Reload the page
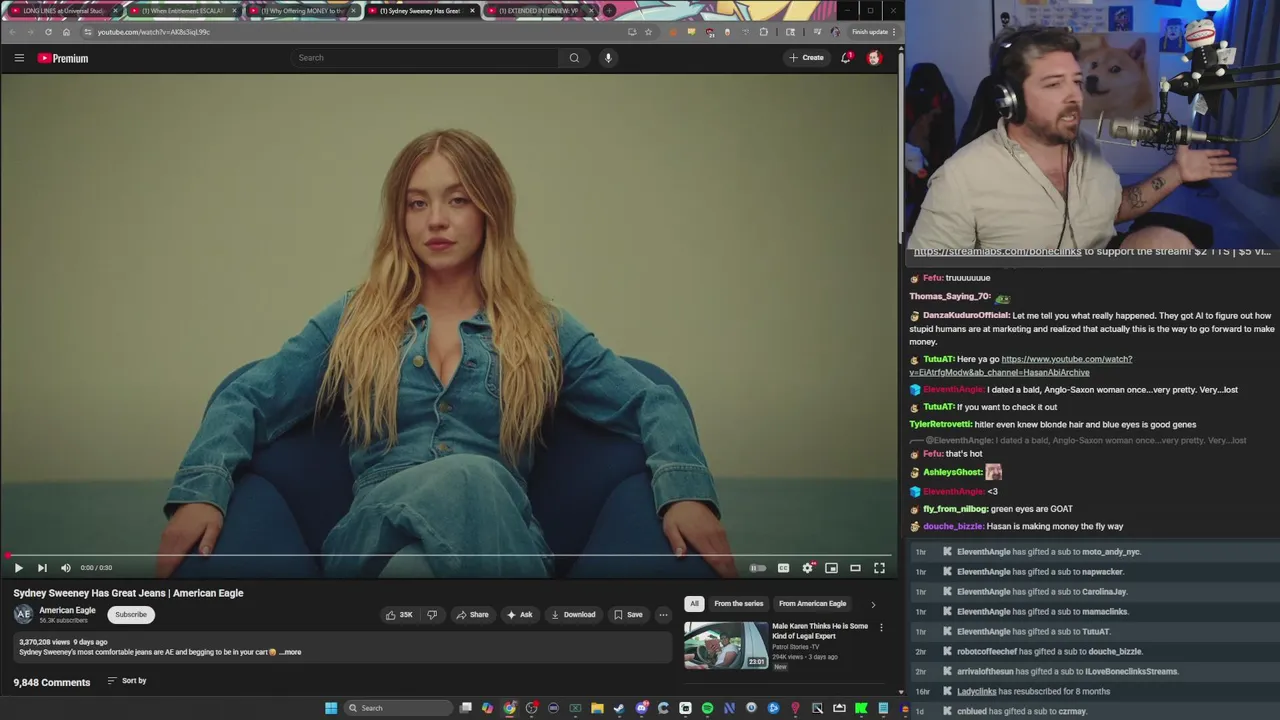This screenshot has width=1280, height=720. click(x=48, y=32)
